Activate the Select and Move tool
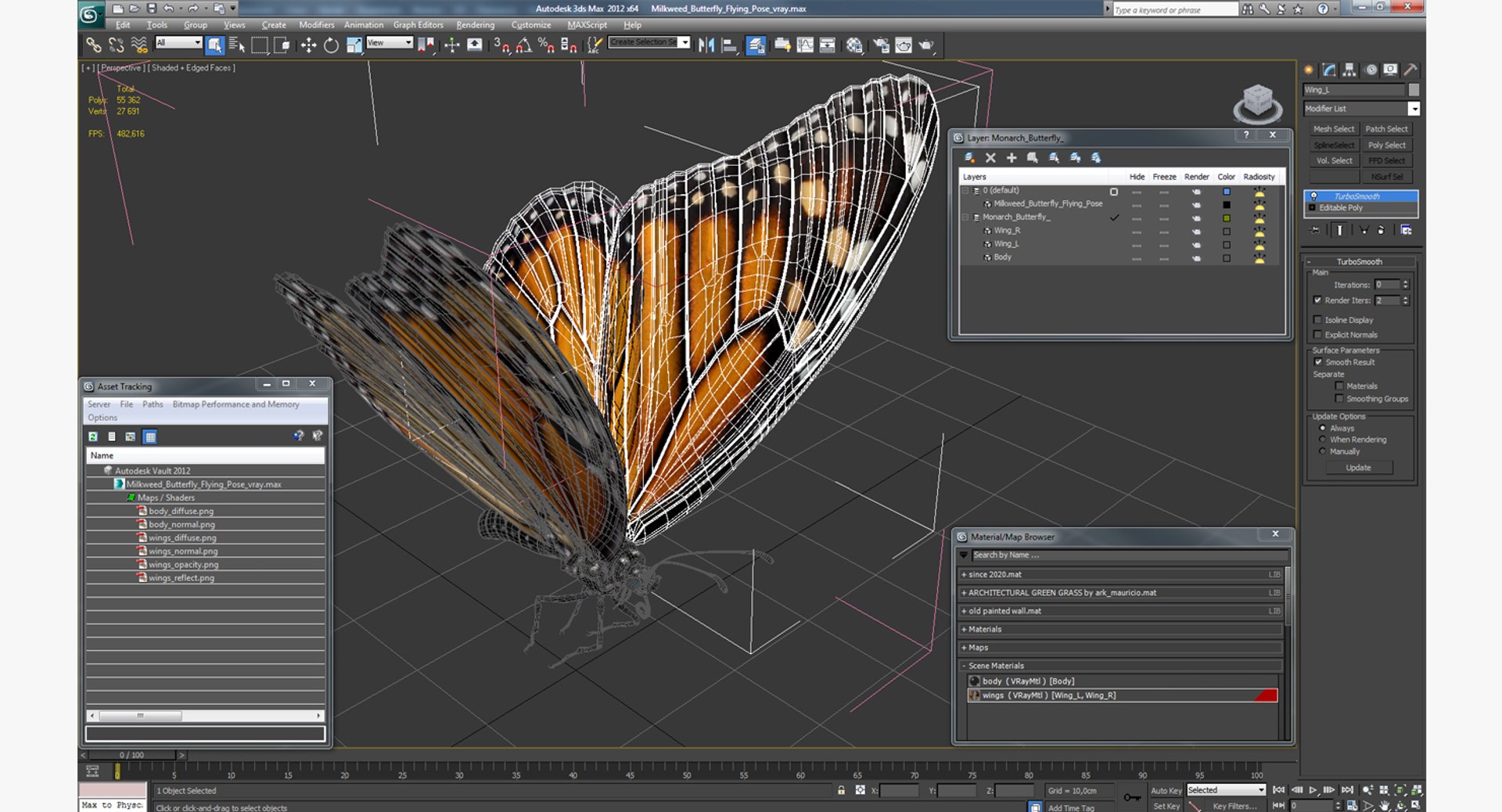This screenshot has width=1502, height=812. 308,45
